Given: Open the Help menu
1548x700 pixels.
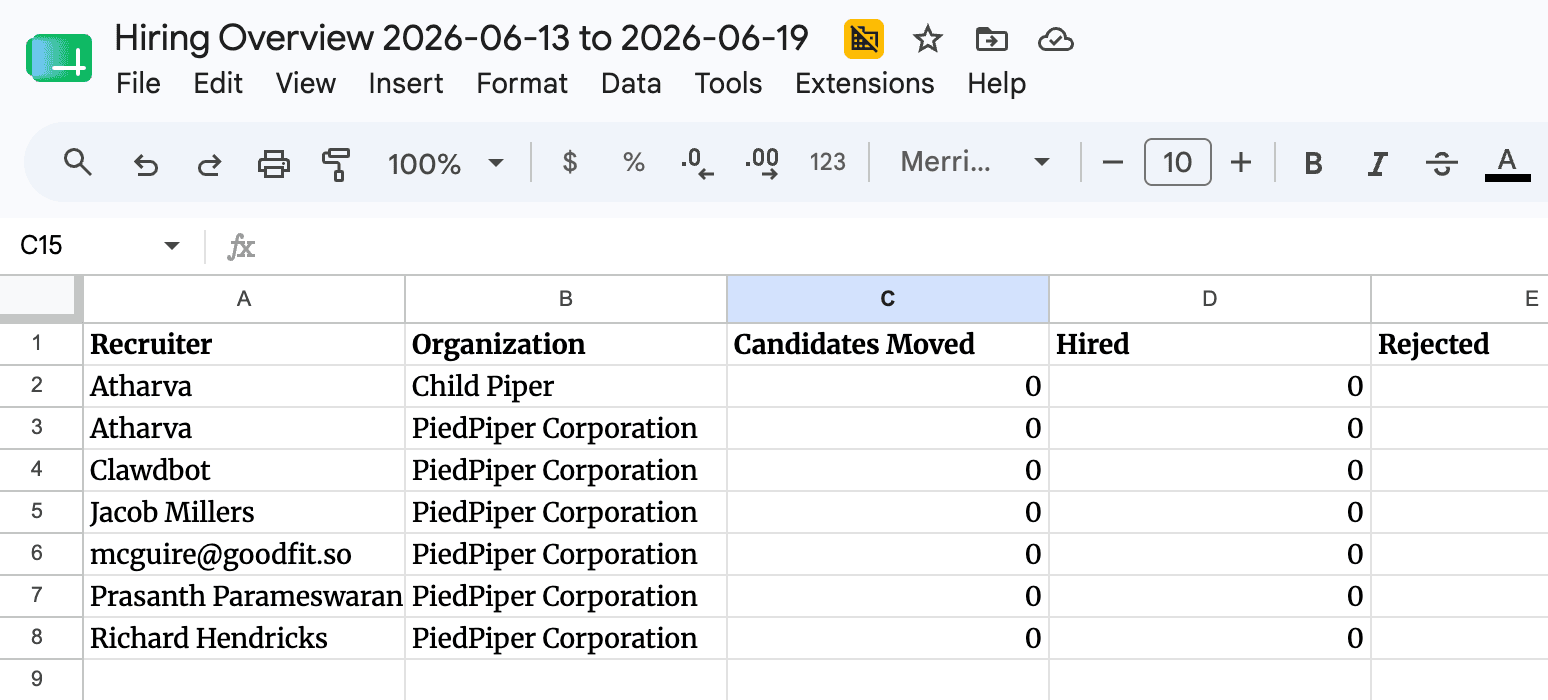Looking at the screenshot, I should pyautogui.click(x=996, y=83).
